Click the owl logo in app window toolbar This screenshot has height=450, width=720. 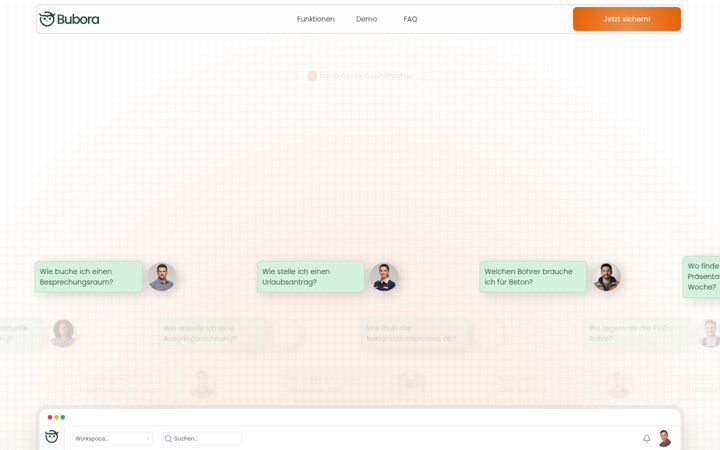tap(52, 436)
